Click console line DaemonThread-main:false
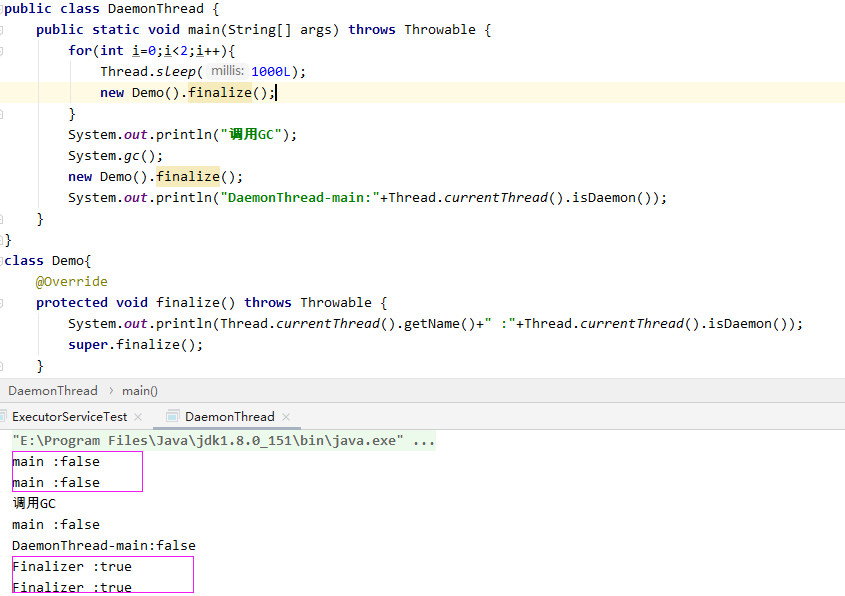The width and height of the screenshot is (845, 596). (104, 545)
